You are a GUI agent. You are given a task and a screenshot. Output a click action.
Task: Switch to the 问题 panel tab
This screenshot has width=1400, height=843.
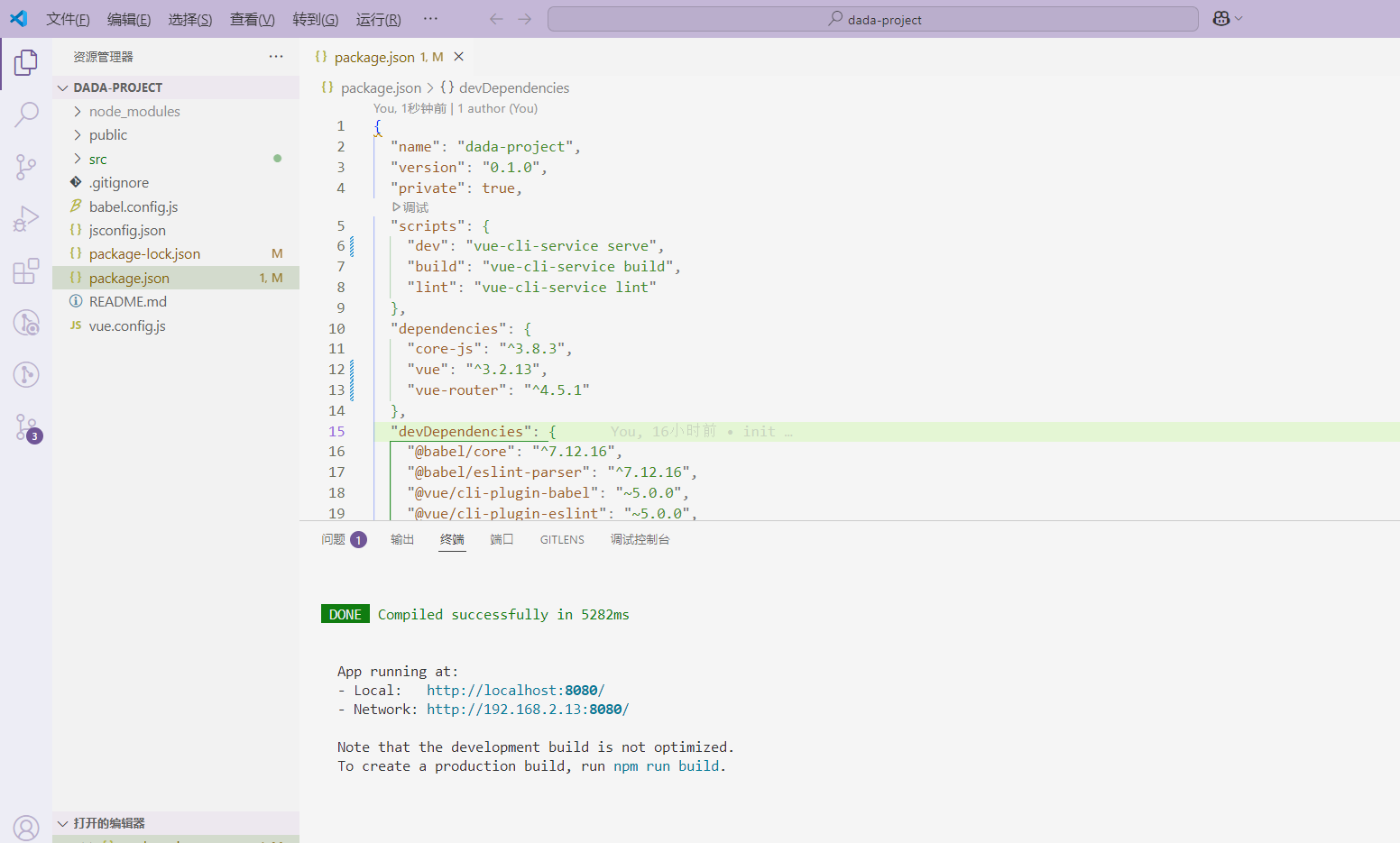(344, 539)
